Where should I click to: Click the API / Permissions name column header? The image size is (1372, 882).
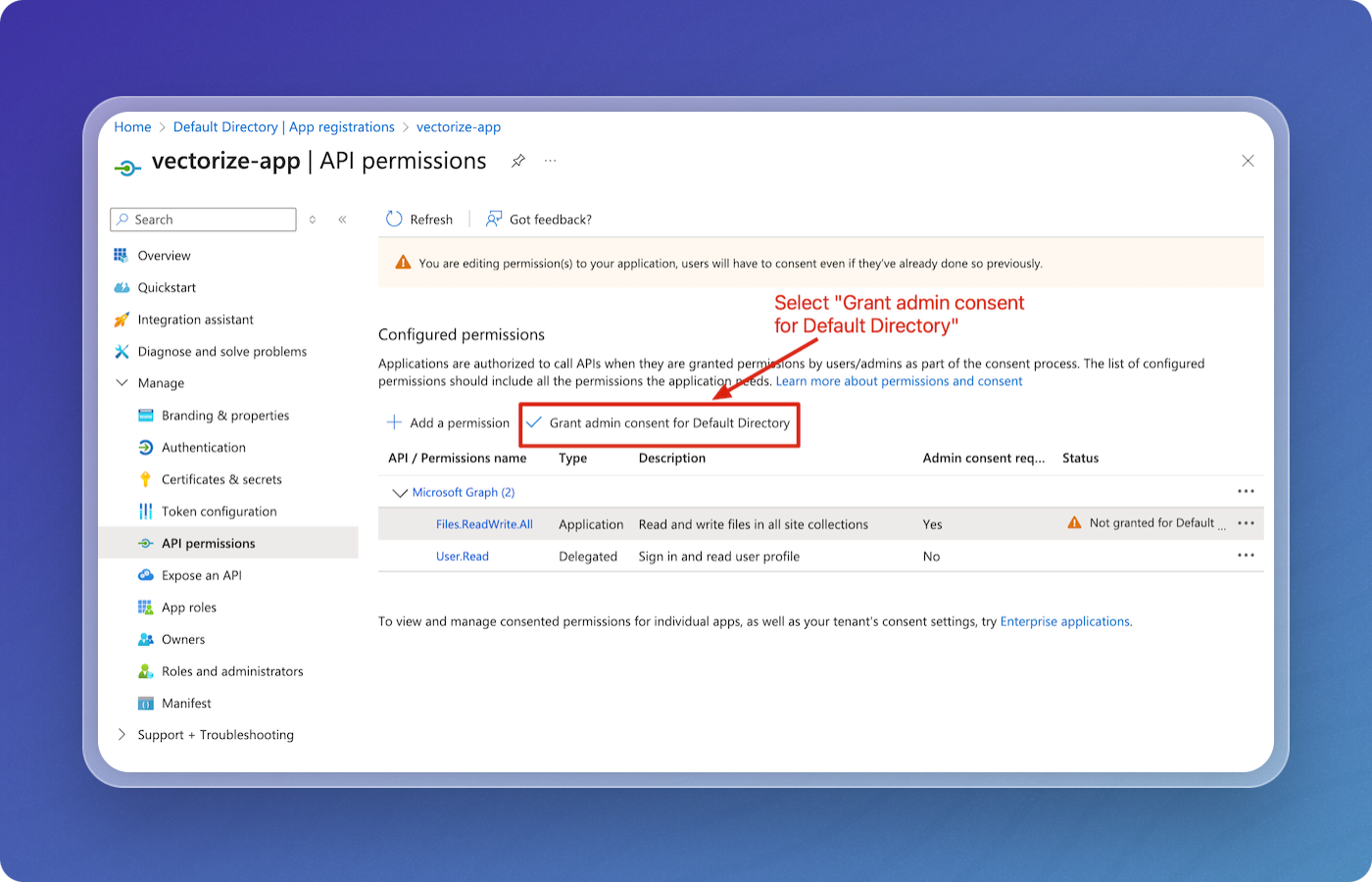coord(457,458)
